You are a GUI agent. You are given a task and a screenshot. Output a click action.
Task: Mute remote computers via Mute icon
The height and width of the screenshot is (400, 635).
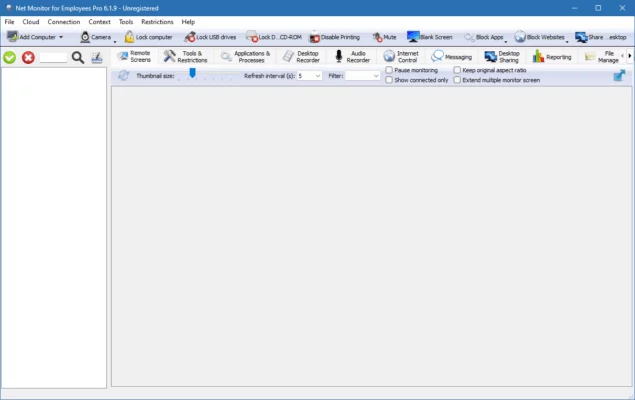point(384,37)
